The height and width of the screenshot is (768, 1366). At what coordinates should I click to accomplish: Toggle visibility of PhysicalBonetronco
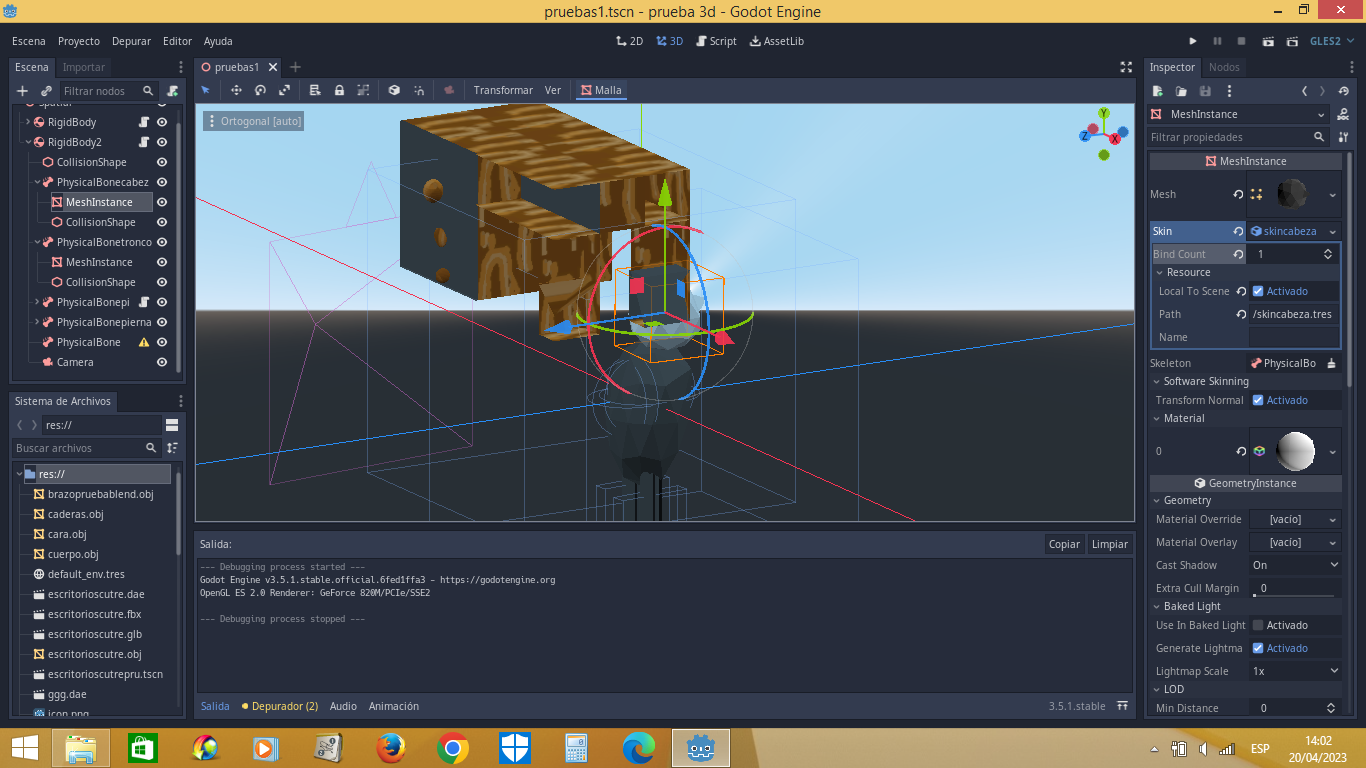162,242
